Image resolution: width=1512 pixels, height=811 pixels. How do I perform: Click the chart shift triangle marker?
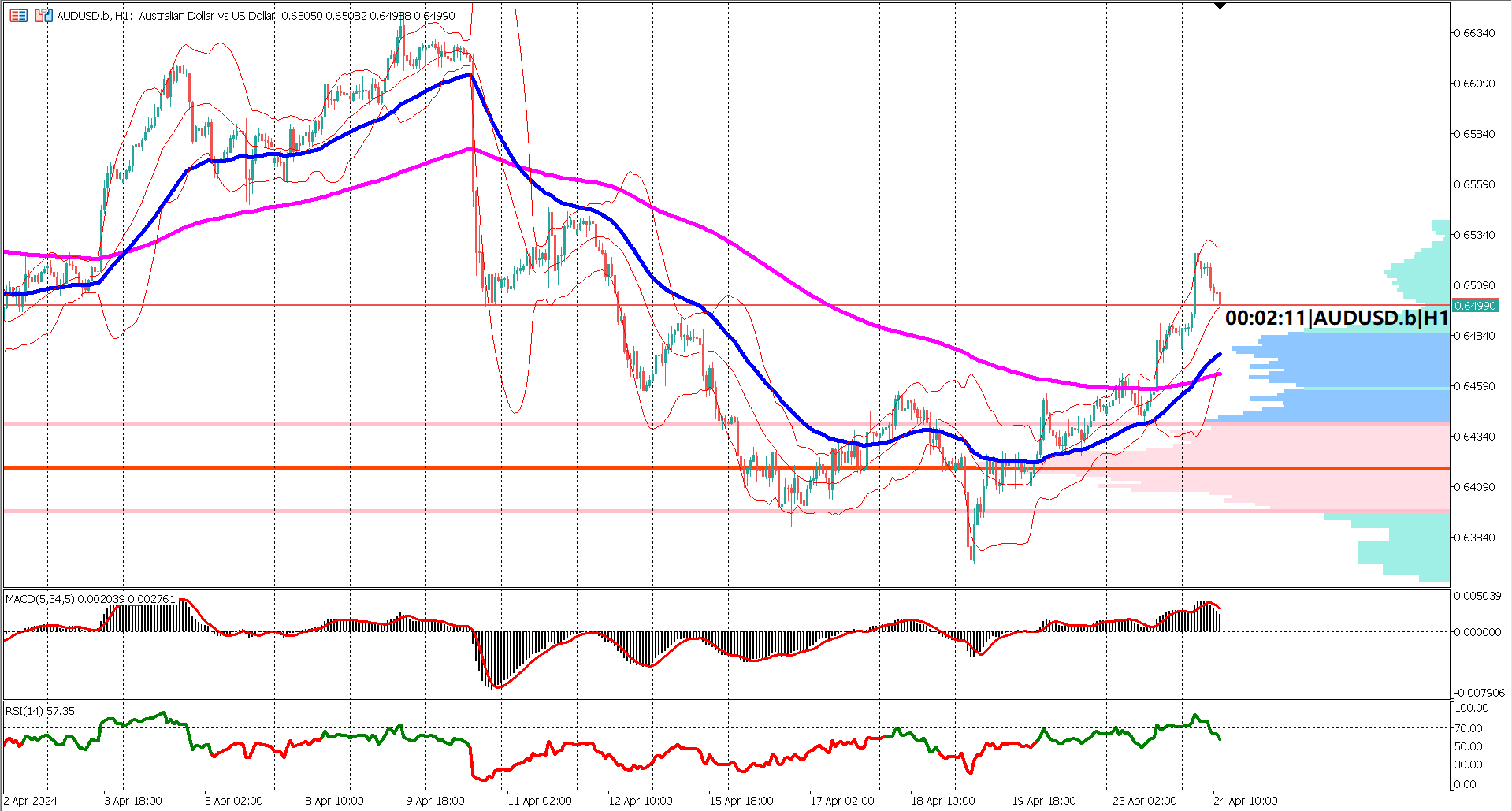point(1220,6)
